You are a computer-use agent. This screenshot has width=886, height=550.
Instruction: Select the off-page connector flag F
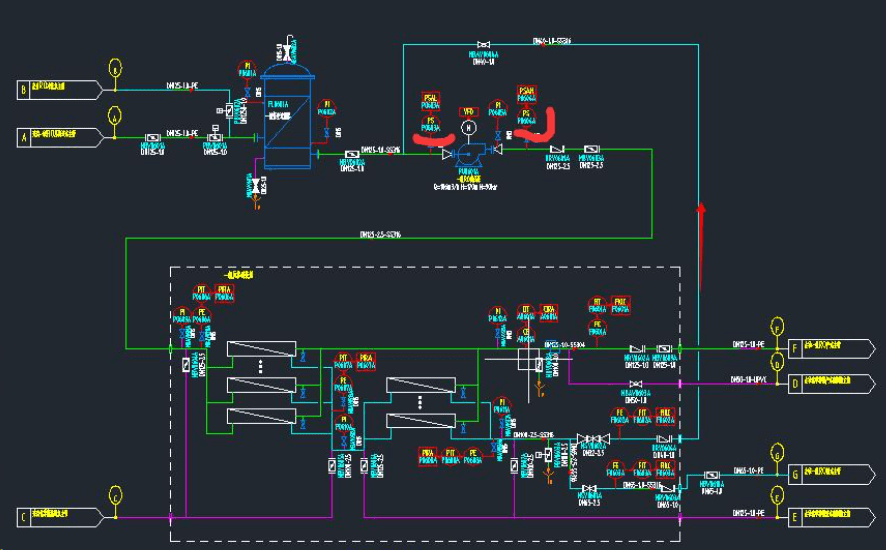point(831,348)
